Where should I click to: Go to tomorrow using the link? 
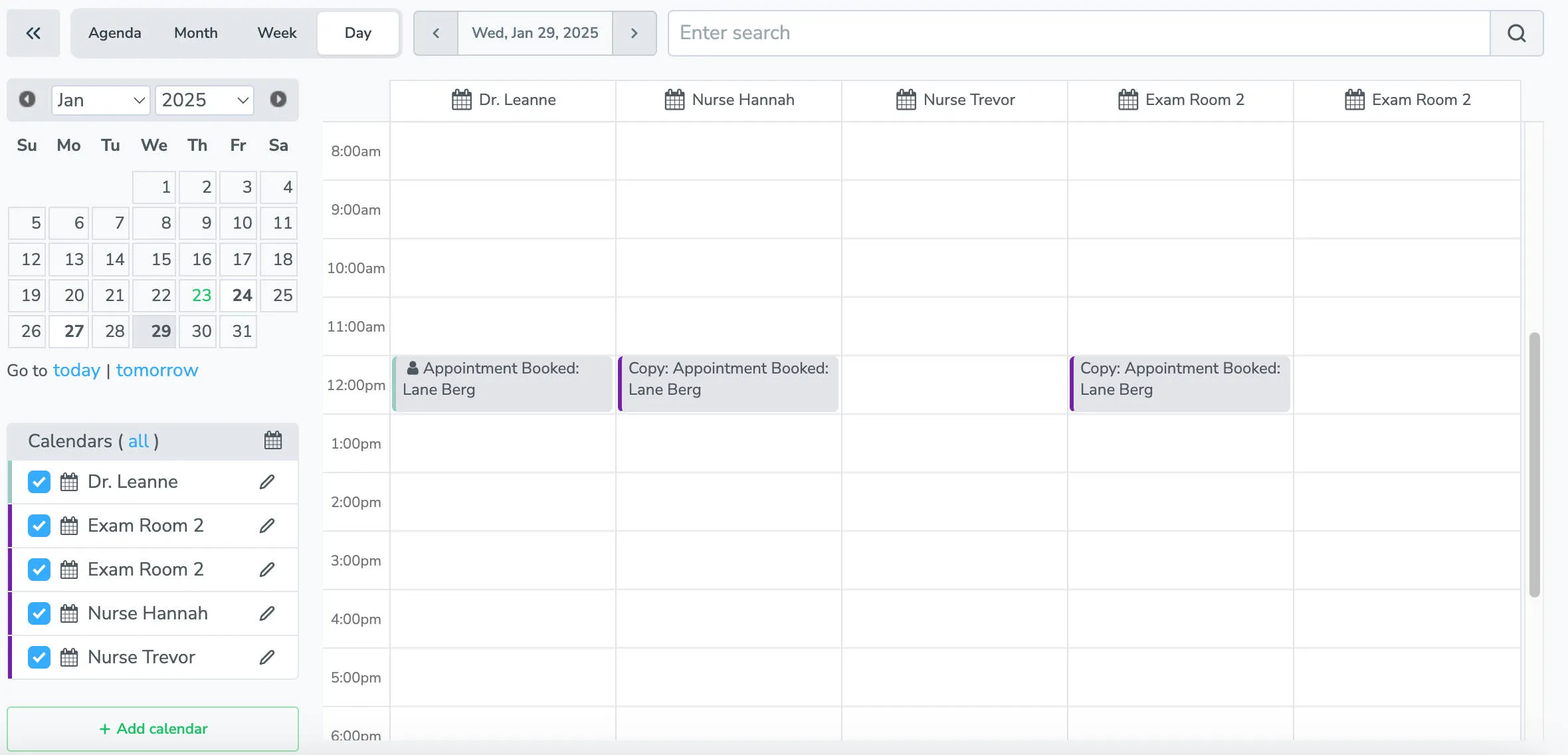pos(157,370)
